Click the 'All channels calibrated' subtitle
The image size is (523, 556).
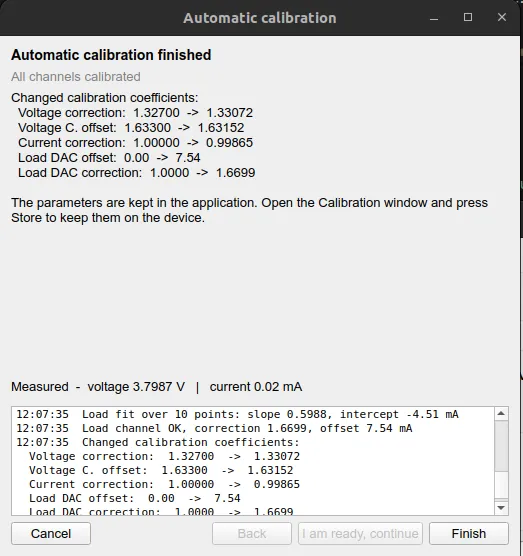pos(76,77)
